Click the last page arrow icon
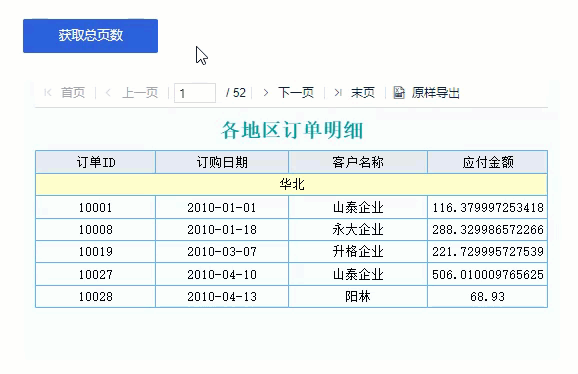This screenshot has height=374, width=578. coord(338,92)
